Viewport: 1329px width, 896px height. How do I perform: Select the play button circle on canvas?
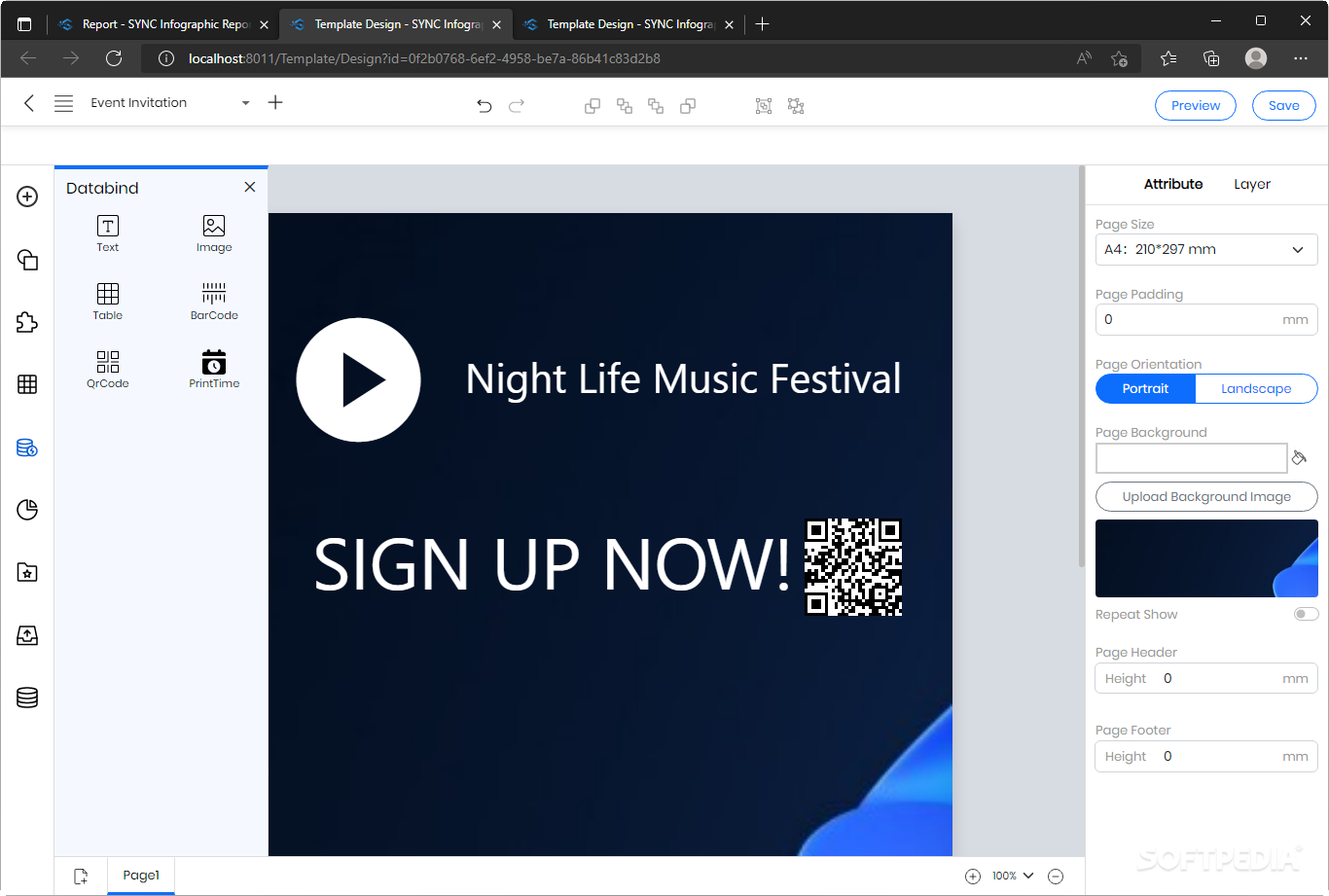(x=358, y=379)
